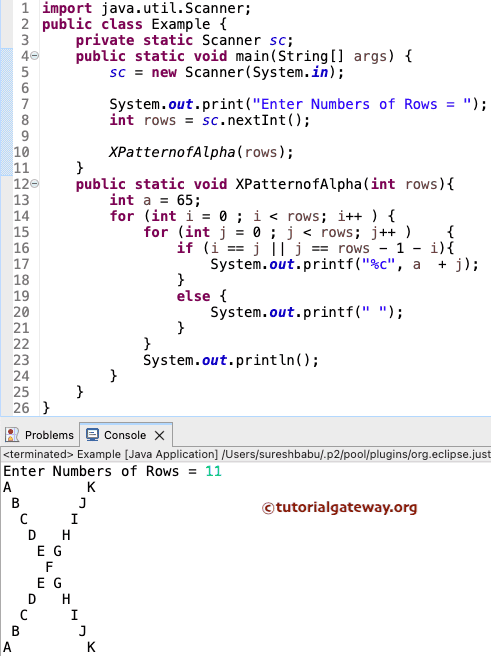Click 'int rows' parameter on line 12
This screenshot has height=656, width=491.
pos(404,184)
